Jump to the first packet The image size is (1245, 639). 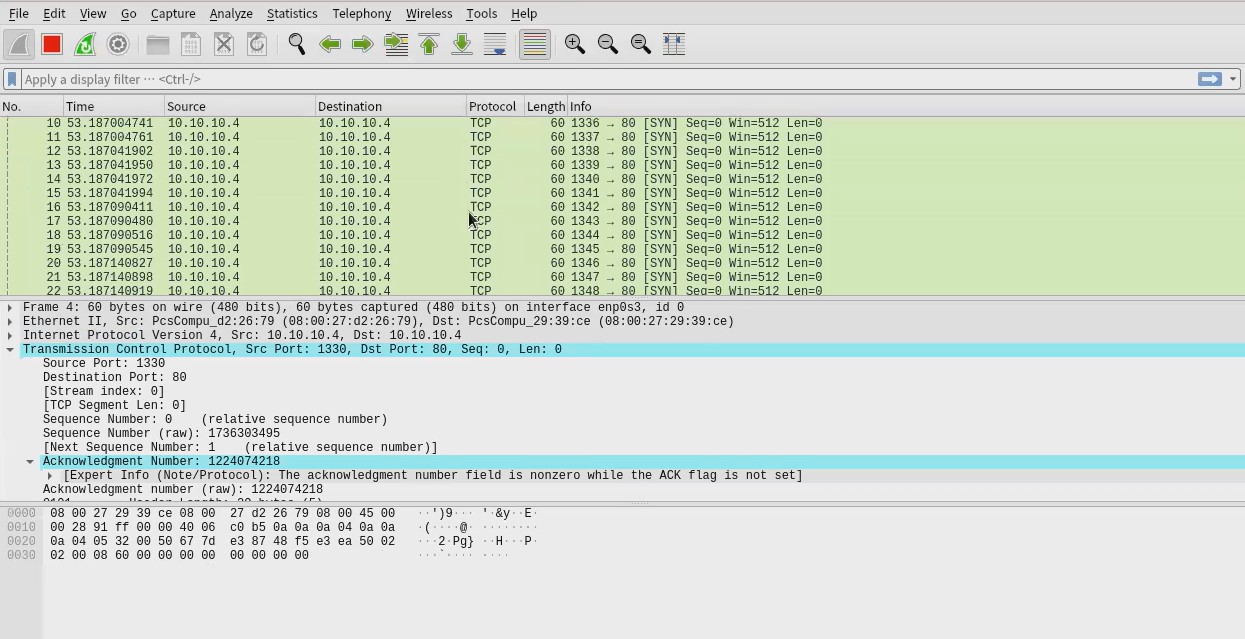pos(429,44)
